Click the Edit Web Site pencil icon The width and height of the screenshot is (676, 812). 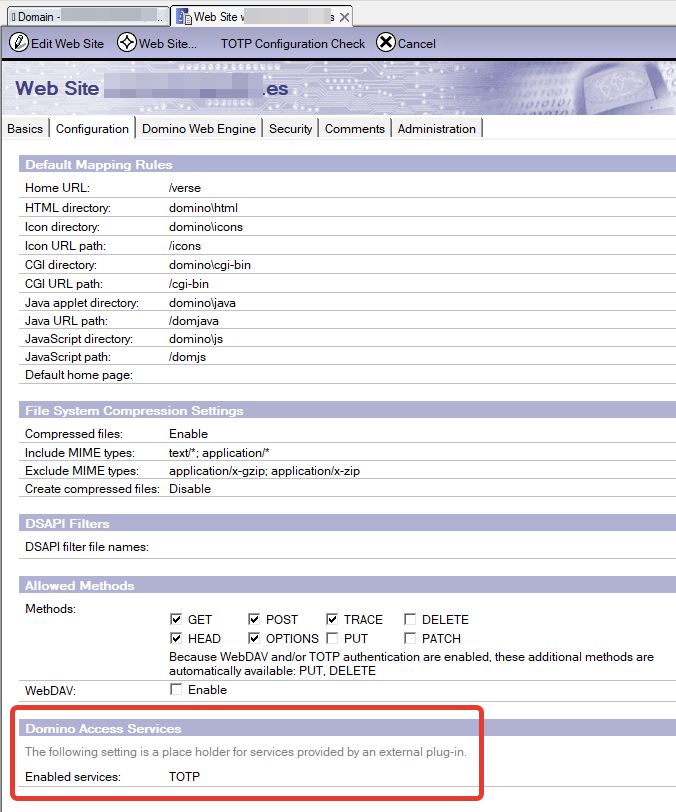pos(18,43)
